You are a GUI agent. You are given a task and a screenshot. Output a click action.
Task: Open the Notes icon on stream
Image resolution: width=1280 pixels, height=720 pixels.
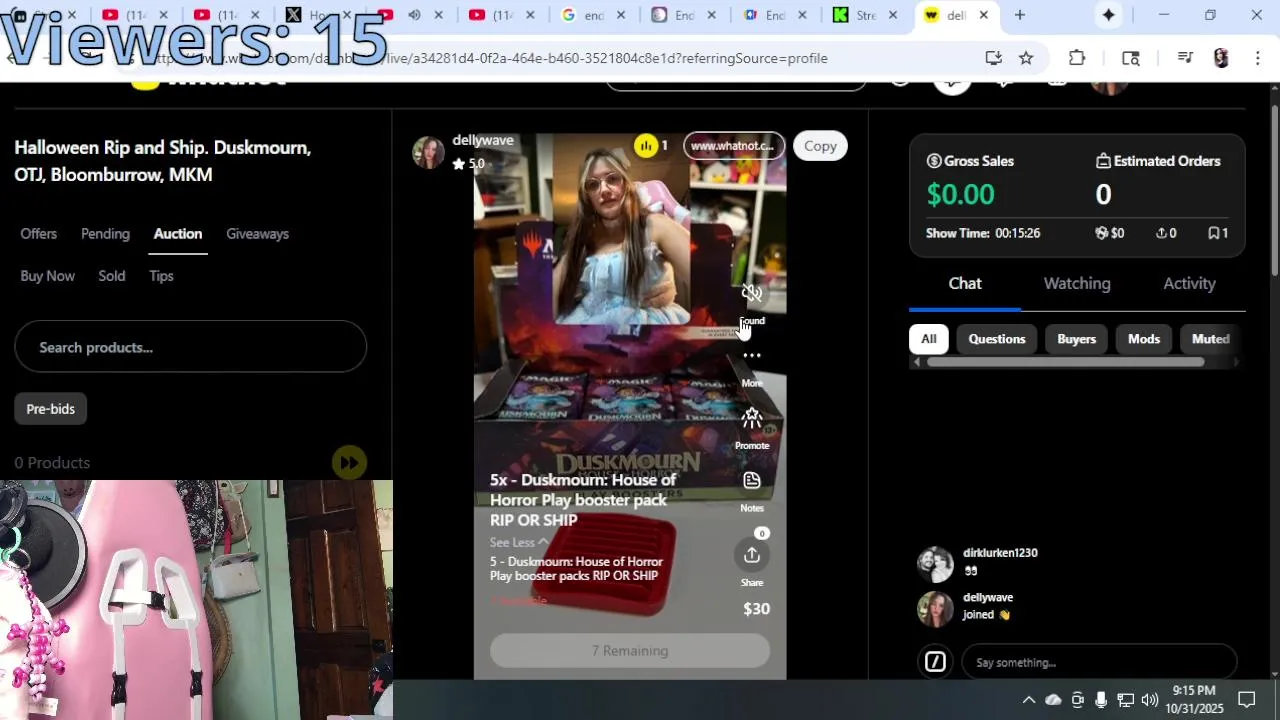[752, 481]
